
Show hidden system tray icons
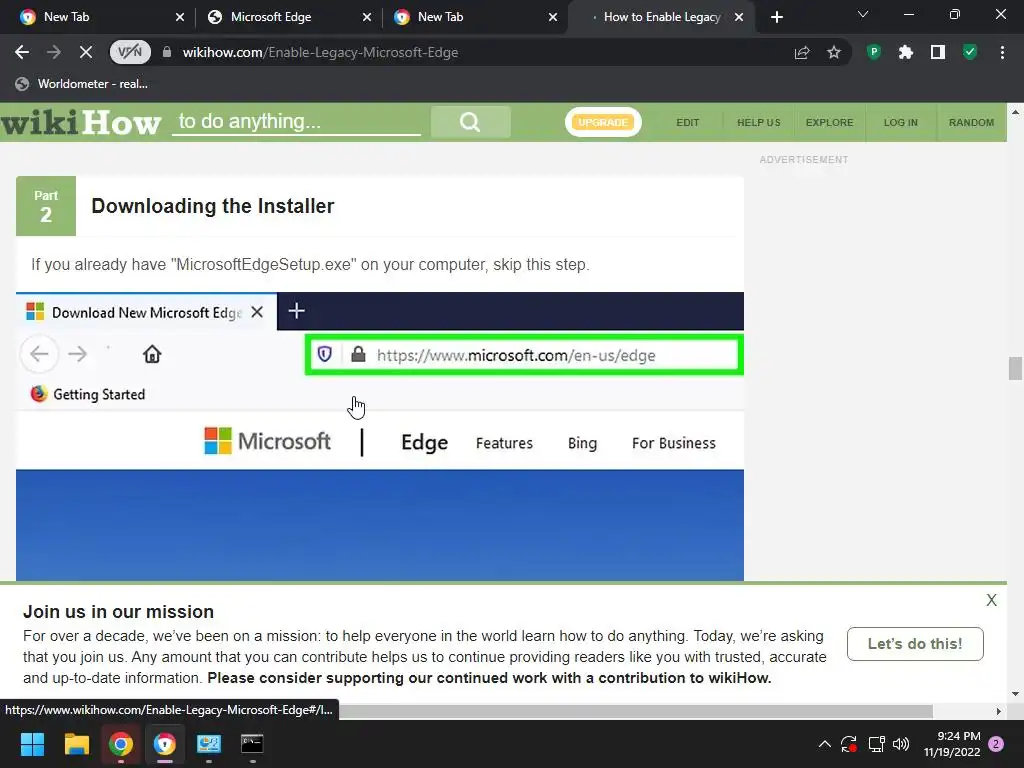[x=825, y=744]
